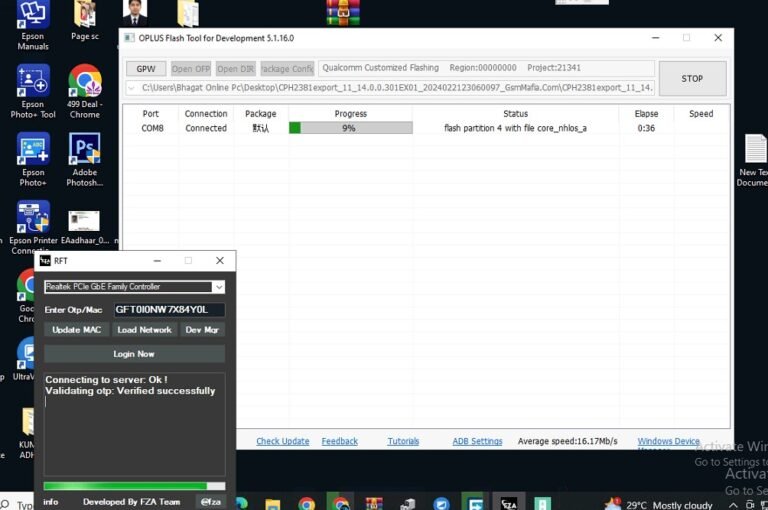Open Epson Photo+ desktop icon
This screenshot has height=510, width=768.
pos(33,159)
